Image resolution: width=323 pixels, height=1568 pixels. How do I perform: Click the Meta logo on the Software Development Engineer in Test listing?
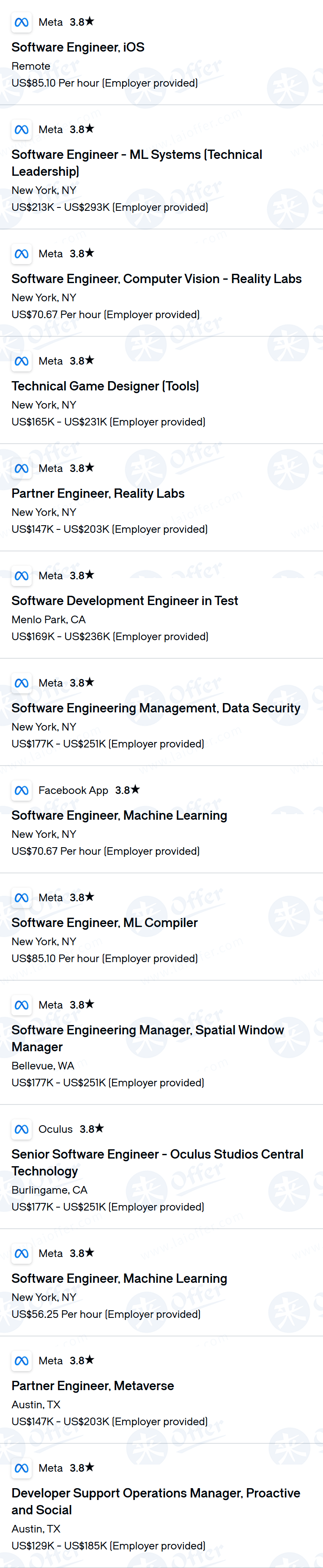coord(21,576)
